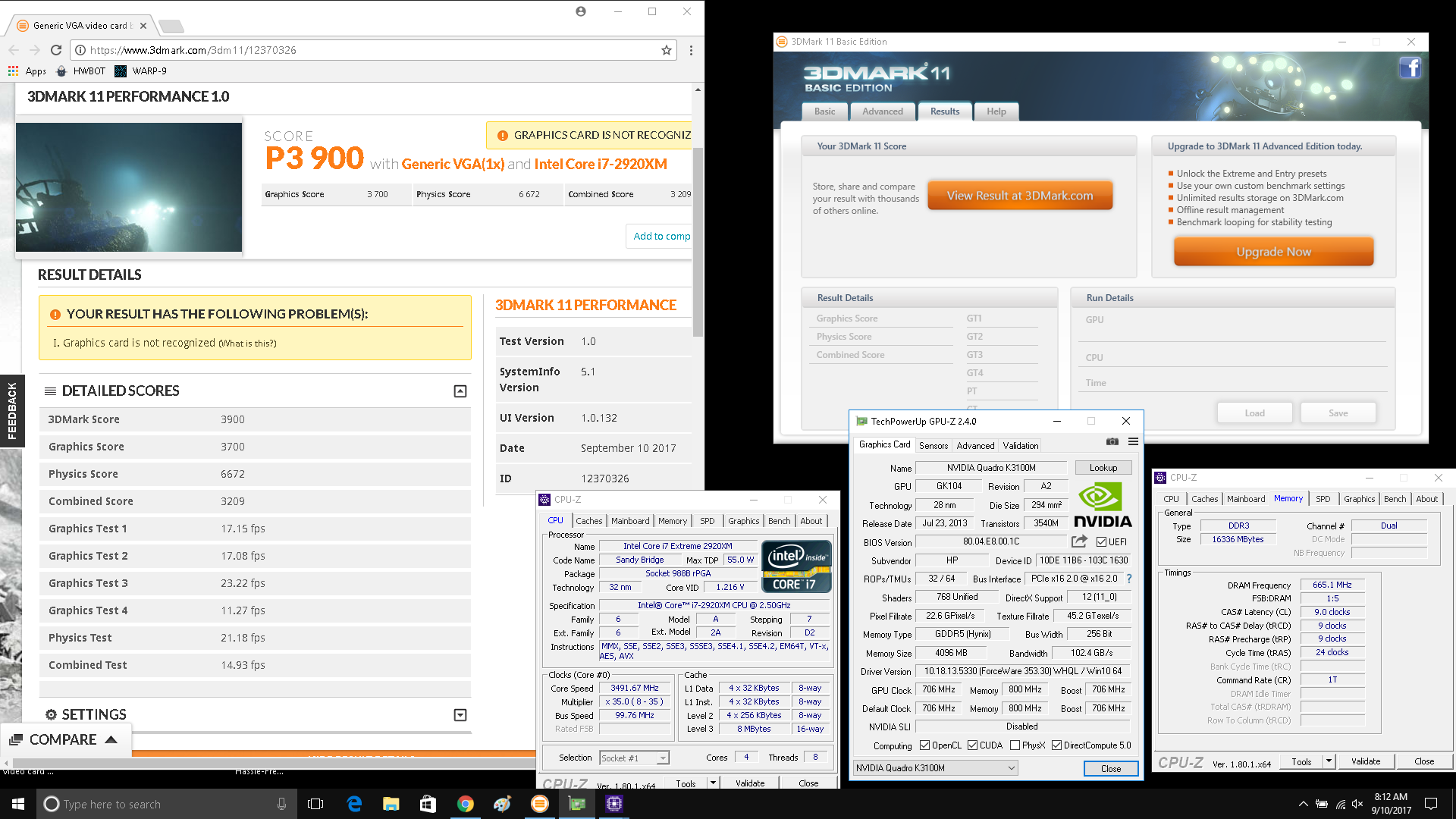Click the Close button in GPU-Z
Image resolution: width=1456 pixels, height=819 pixels.
1111,768
